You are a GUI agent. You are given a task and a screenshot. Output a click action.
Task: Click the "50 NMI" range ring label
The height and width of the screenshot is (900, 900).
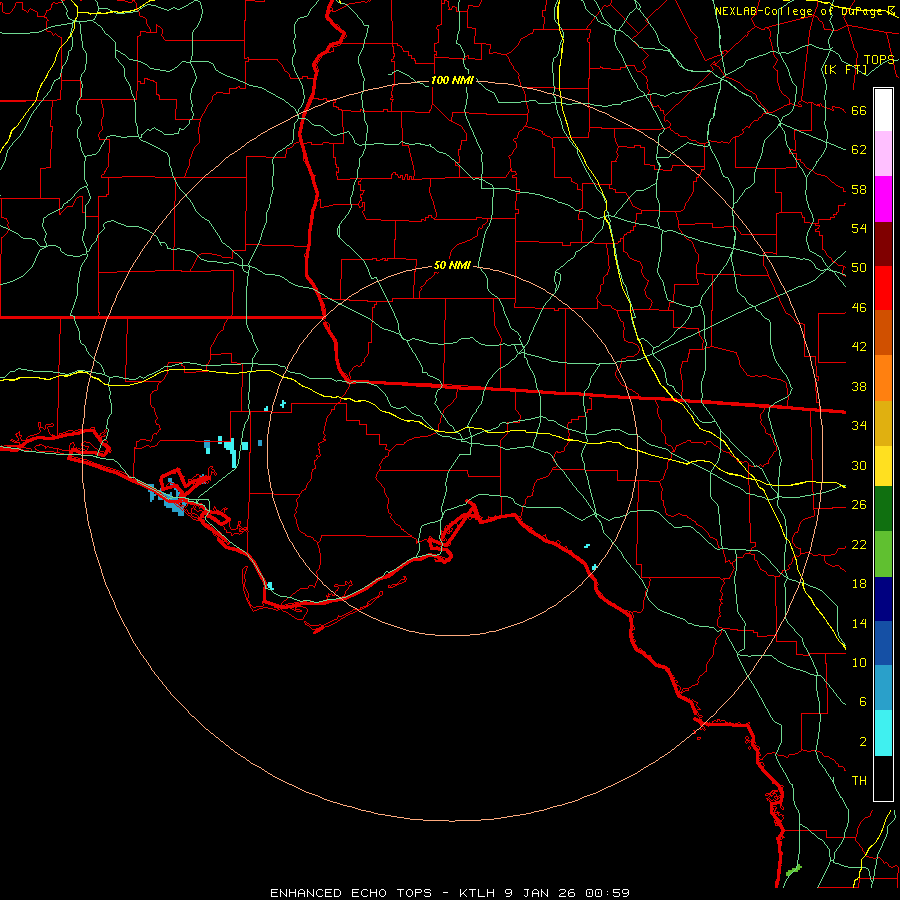click(x=452, y=265)
